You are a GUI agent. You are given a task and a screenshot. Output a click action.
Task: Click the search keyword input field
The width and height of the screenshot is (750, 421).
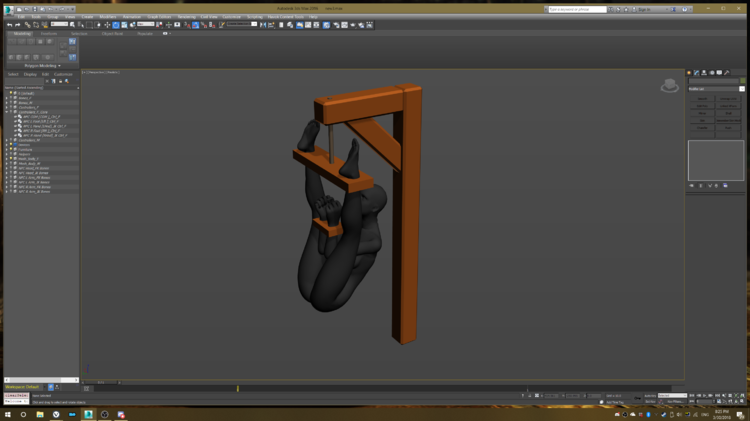coord(577,9)
